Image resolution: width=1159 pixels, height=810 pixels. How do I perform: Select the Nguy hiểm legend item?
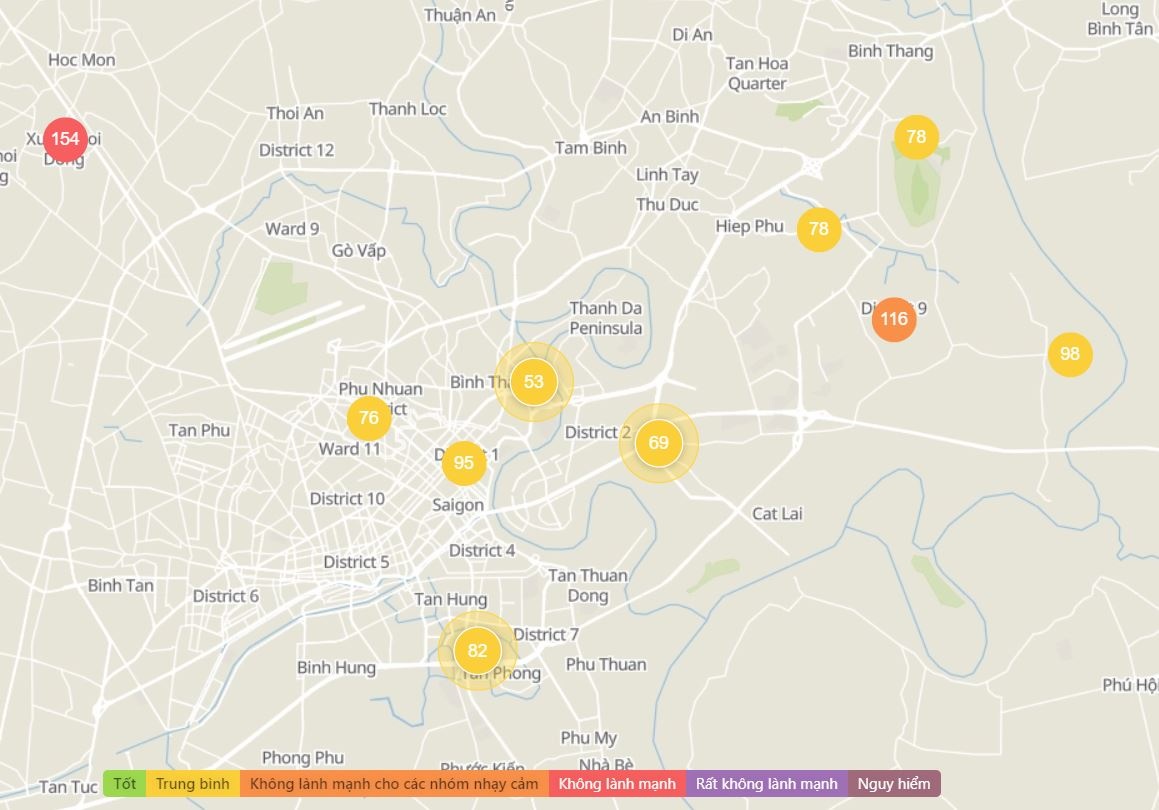894,784
